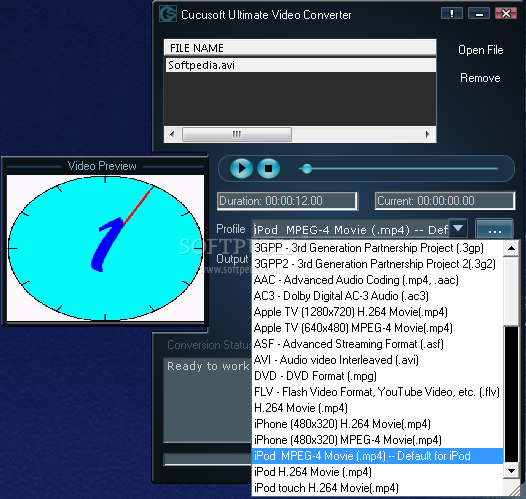This screenshot has width=526, height=499.
Task: Choose iPod touch H.264 Movie(.mp4)
Action: [x=377, y=488]
